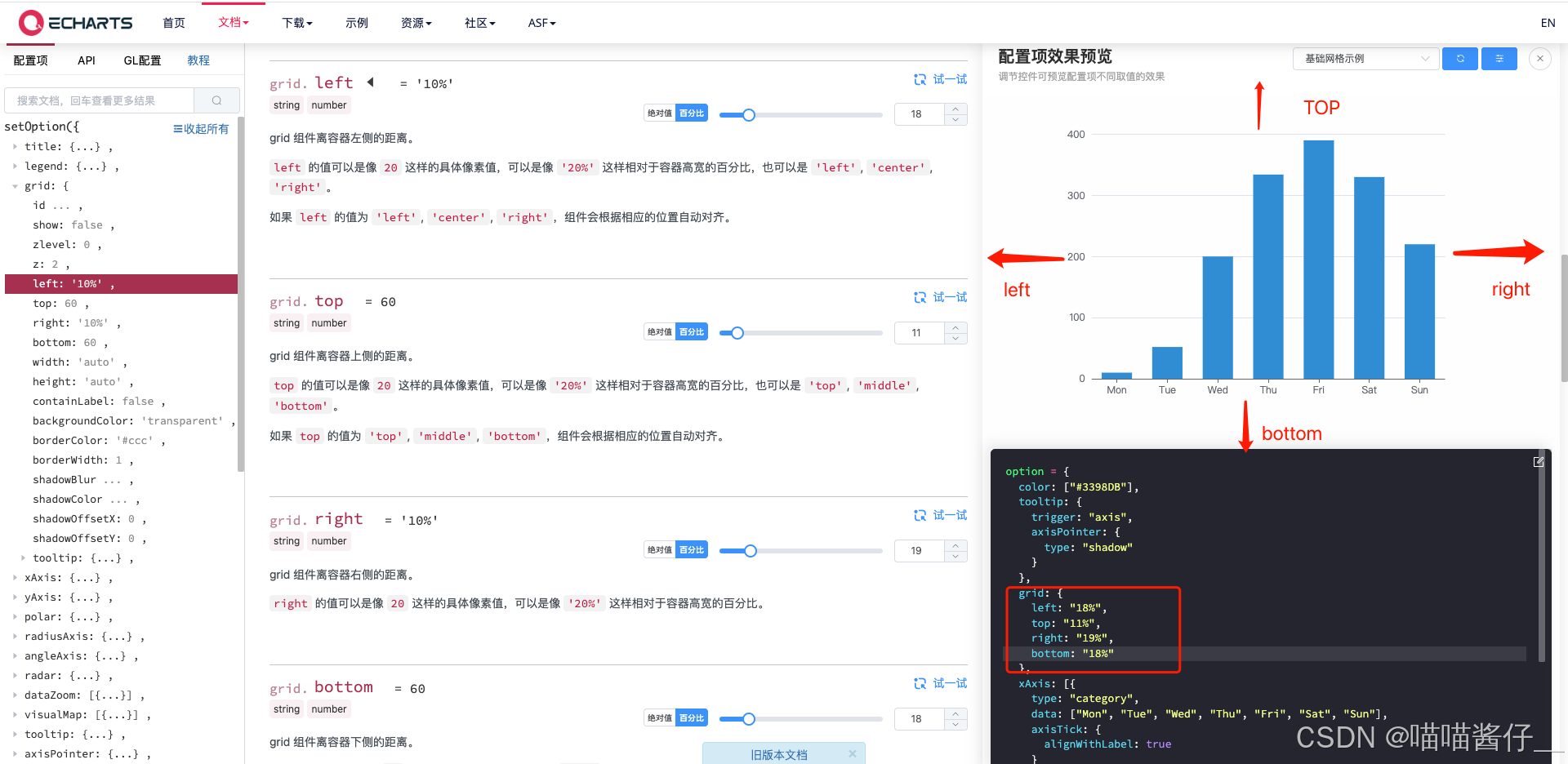Click the refresh preview blue button
Viewport: 1568px width, 764px height.
click(x=1459, y=59)
